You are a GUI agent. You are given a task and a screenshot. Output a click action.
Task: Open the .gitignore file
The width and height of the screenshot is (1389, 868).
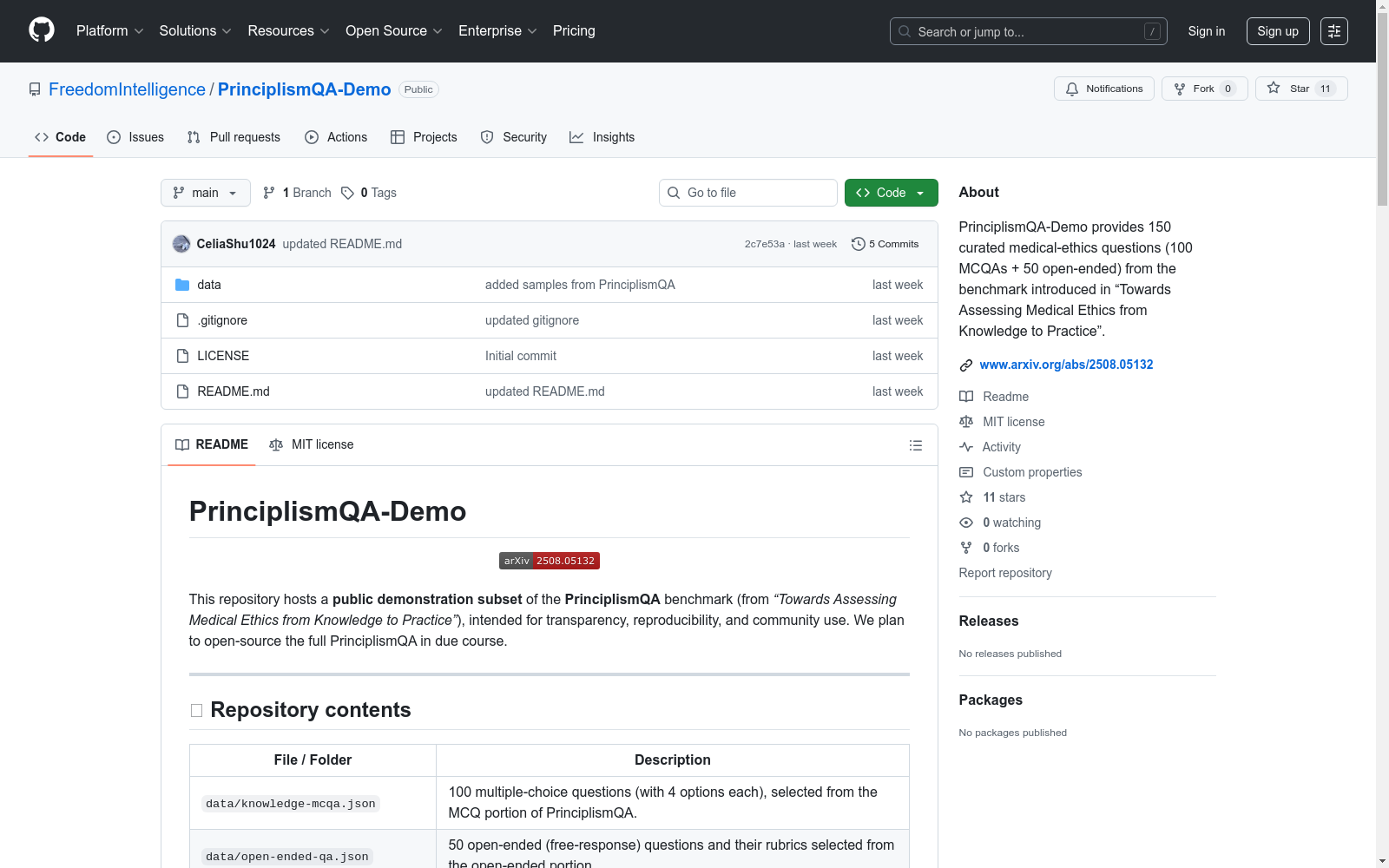[x=222, y=320]
